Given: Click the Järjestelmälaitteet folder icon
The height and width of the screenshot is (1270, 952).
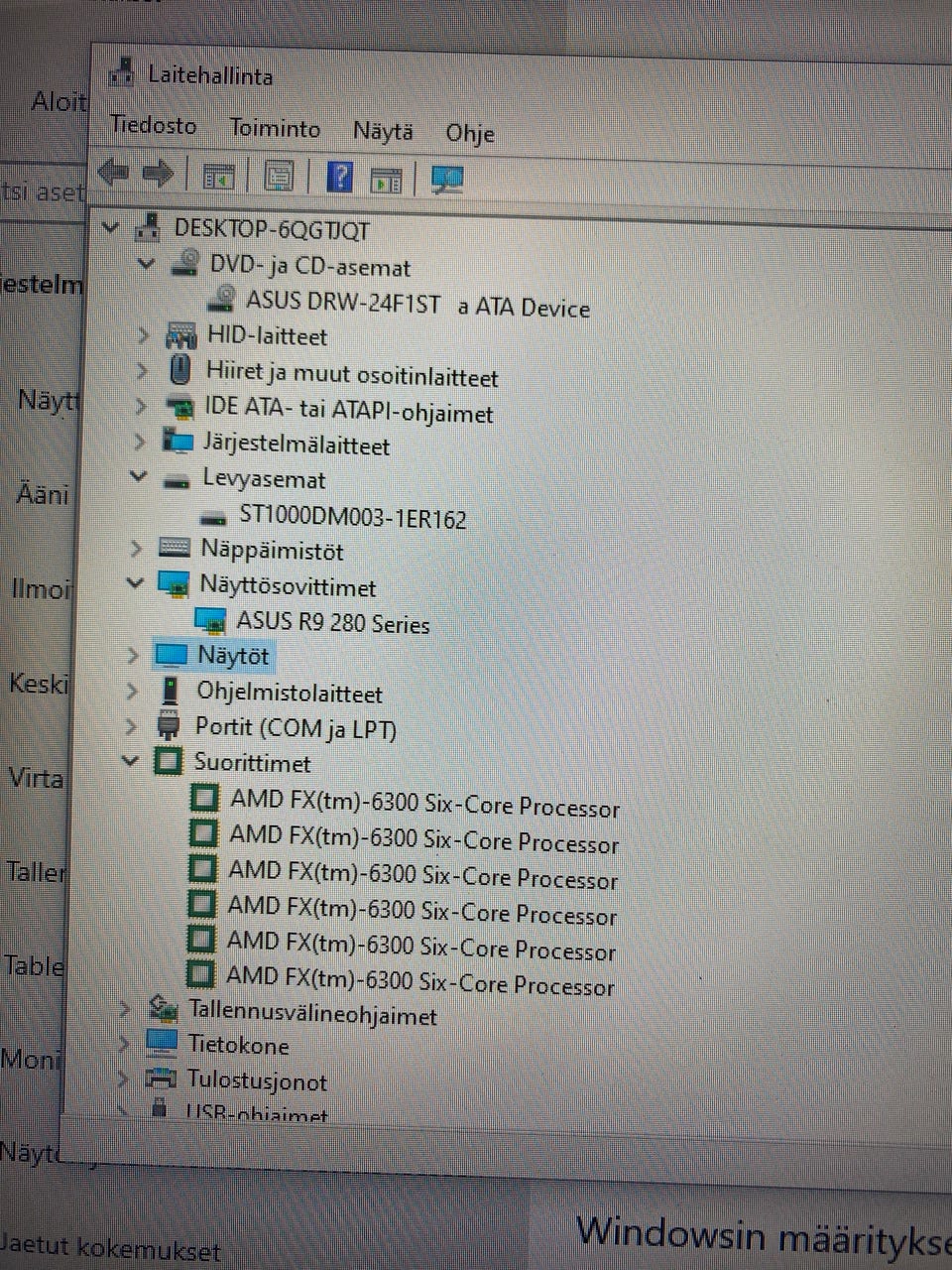Looking at the screenshot, I should click(x=178, y=442).
